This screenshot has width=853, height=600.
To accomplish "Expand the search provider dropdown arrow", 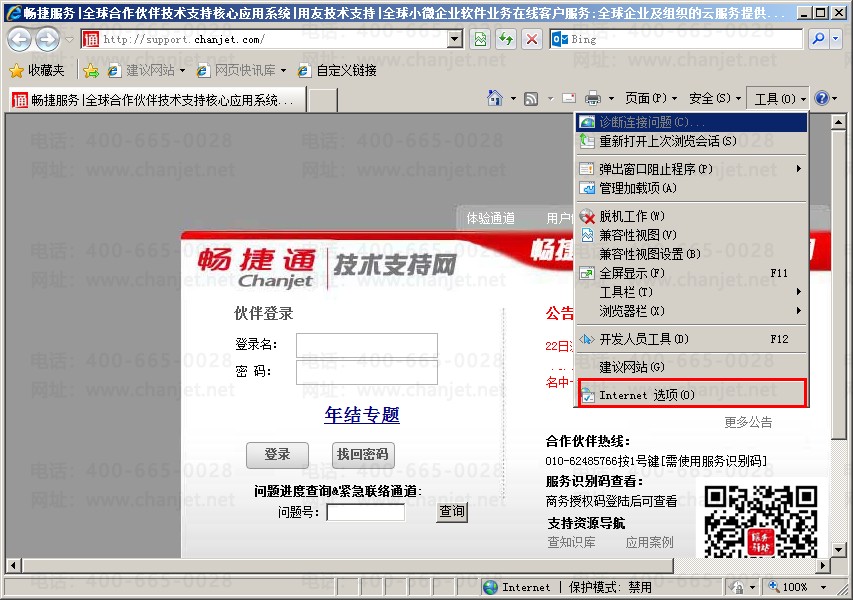I will coord(836,39).
